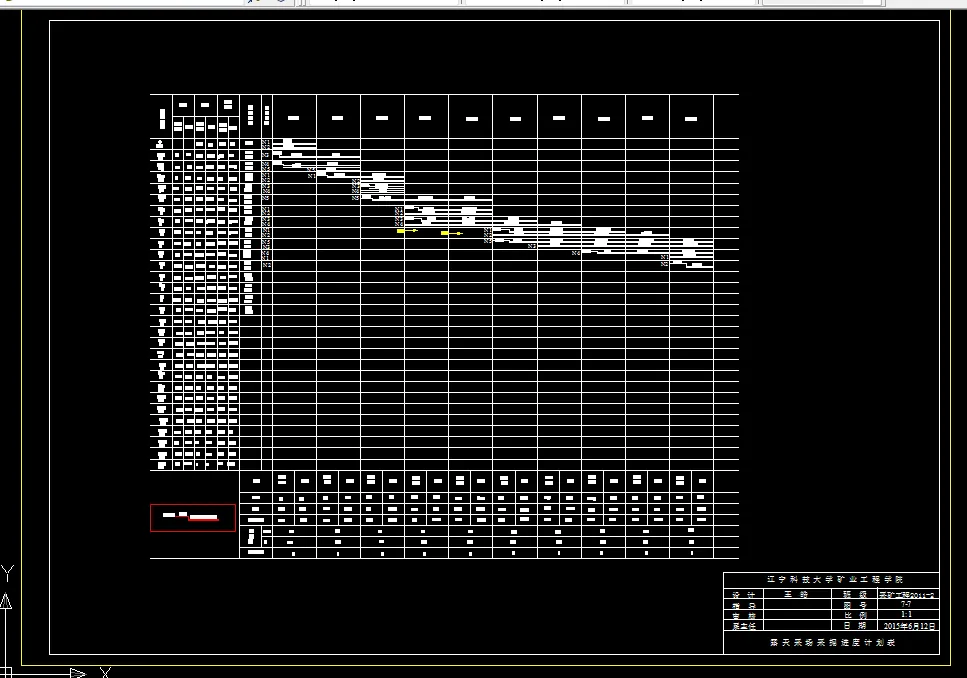Select the 班级 label in title block
967x678 pixels.
(x=855, y=595)
